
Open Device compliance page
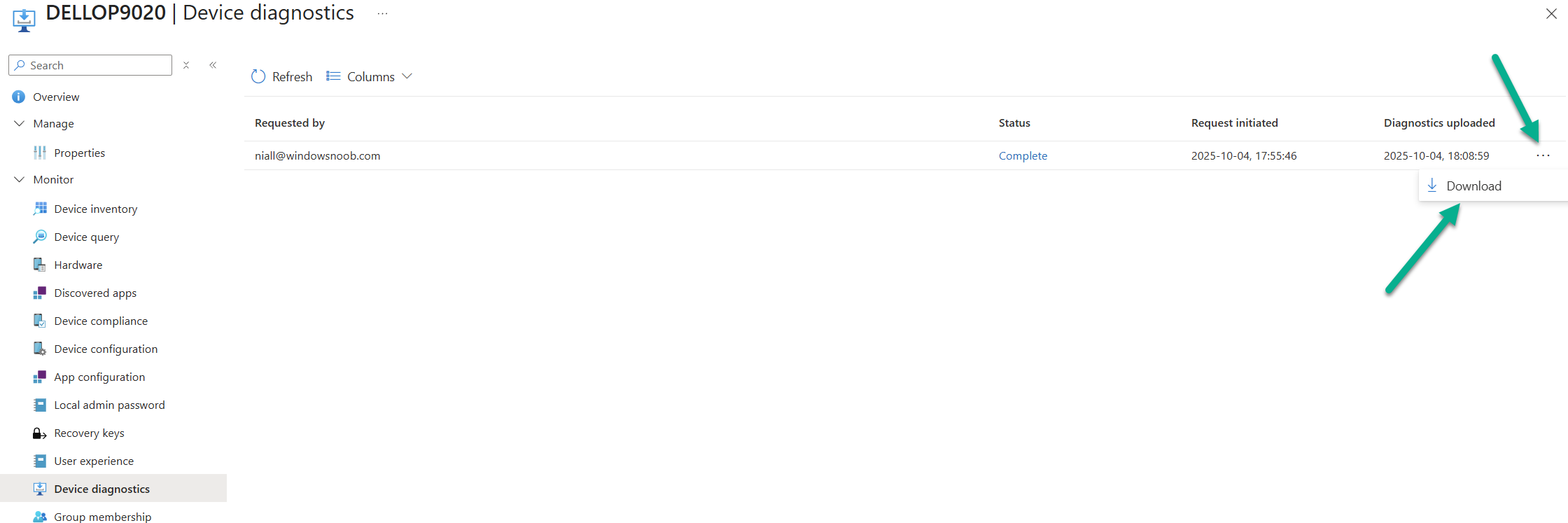[101, 321]
